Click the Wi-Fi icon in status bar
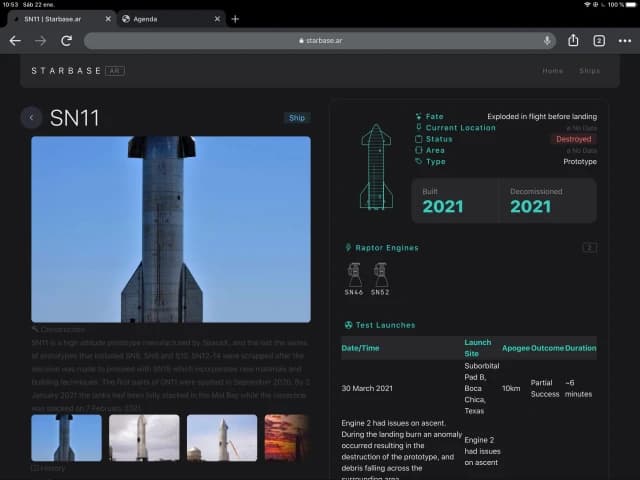 click(x=587, y=4)
